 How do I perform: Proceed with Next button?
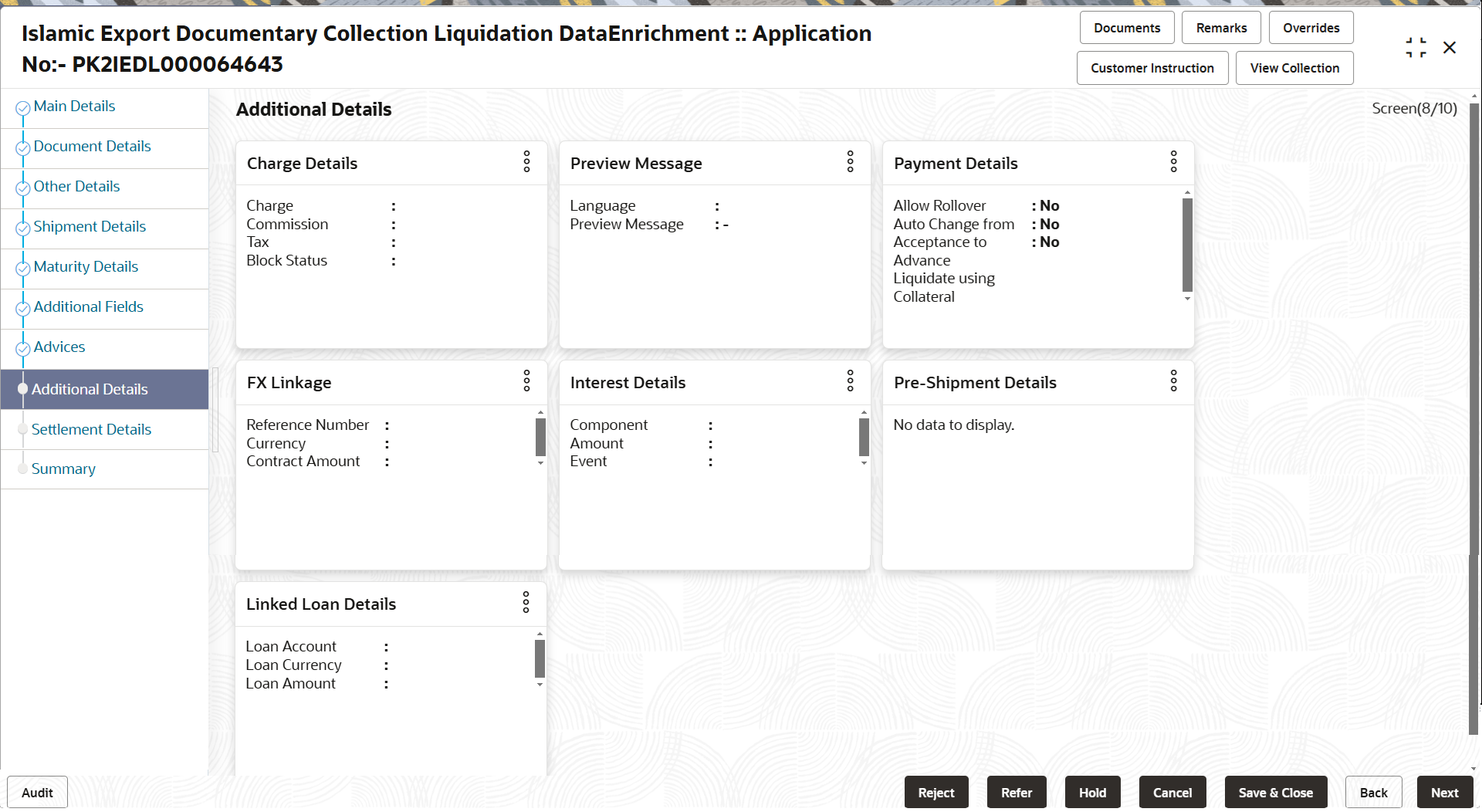pyautogui.click(x=1444, y=793)
